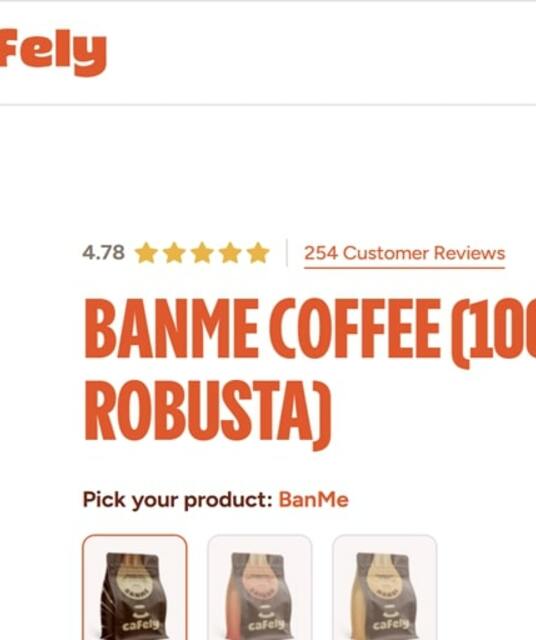Click the round emblem on the first bag
This screenshot has width=536, height=640.
(136, 582)
